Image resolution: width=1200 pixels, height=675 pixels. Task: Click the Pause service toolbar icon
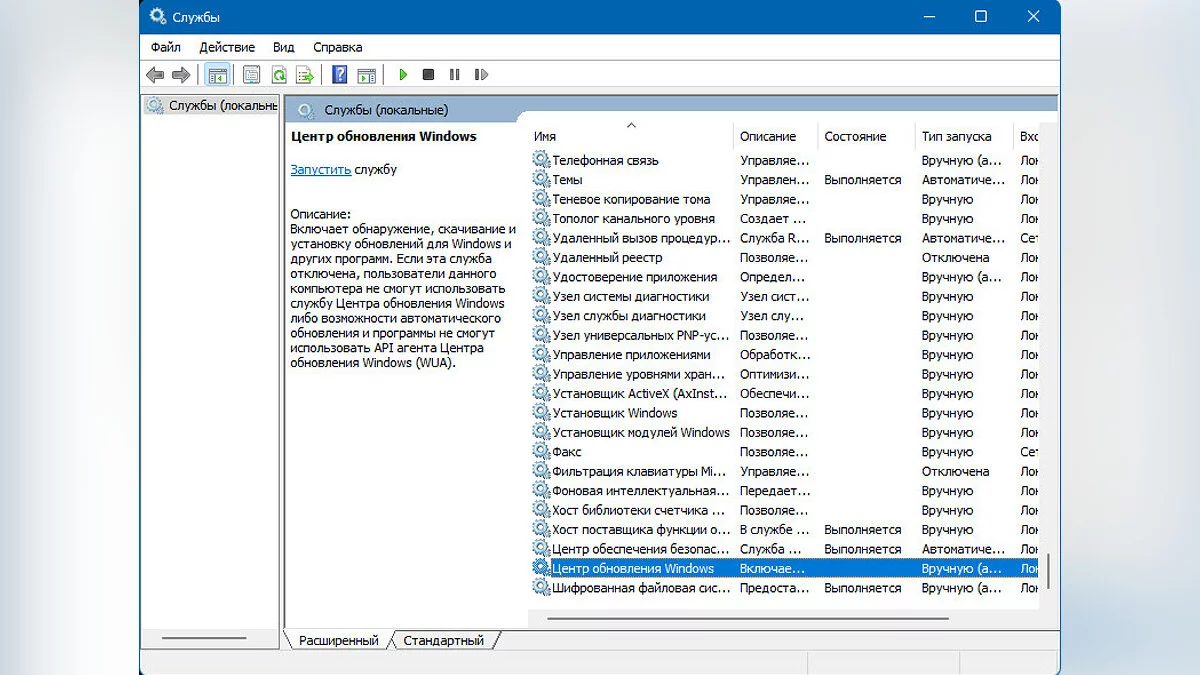[455, 75]
